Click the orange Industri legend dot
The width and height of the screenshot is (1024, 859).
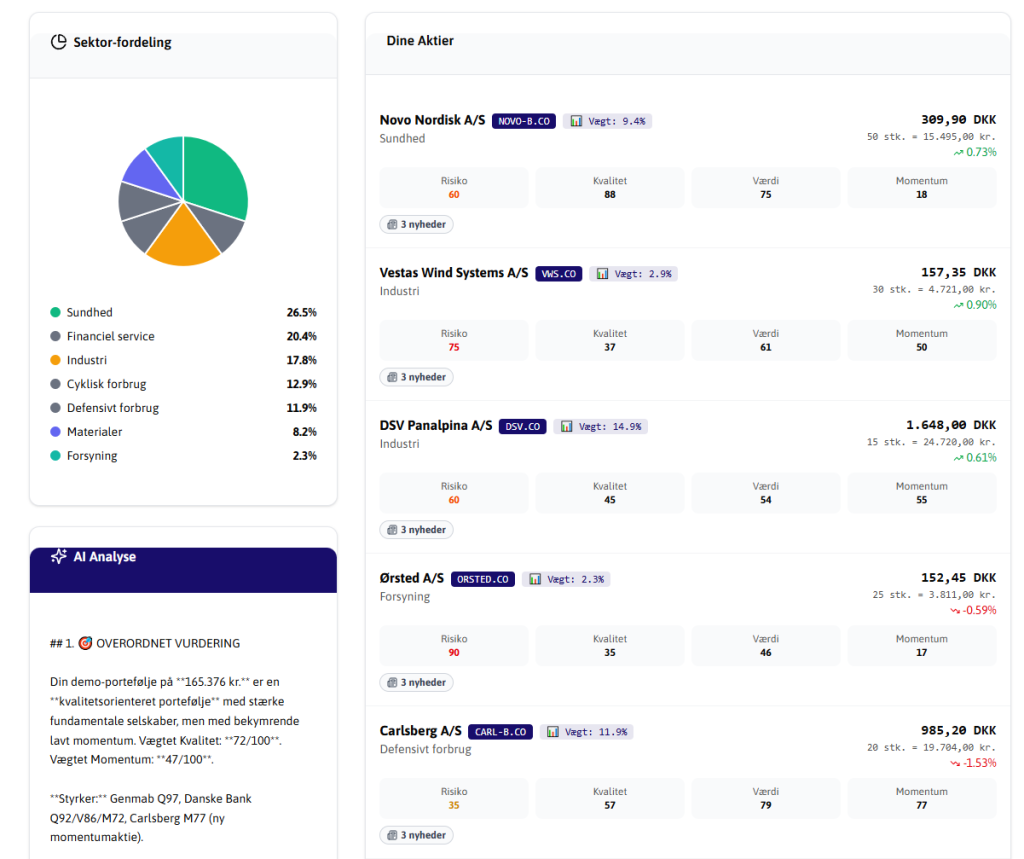tap(56, 361)
